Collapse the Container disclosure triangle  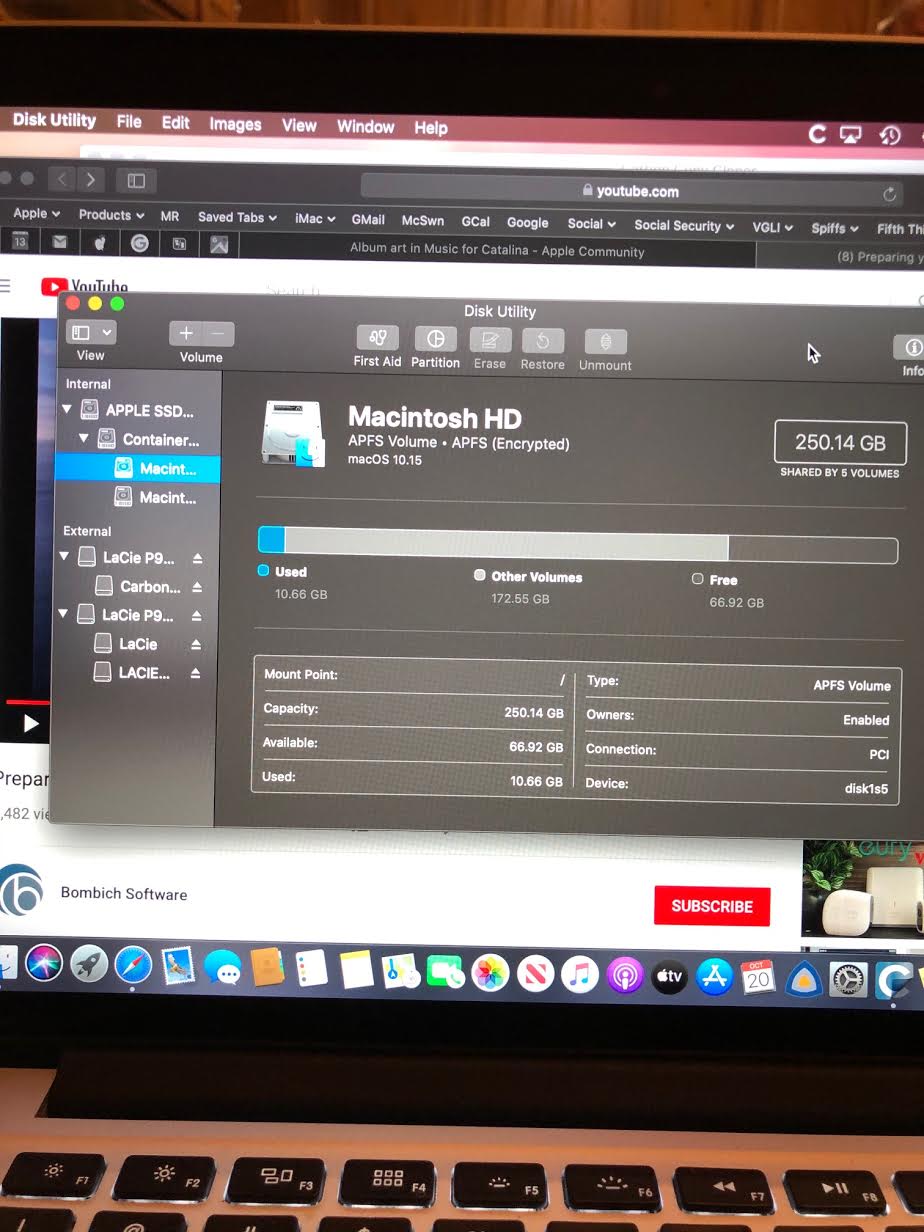coord(84,438)
